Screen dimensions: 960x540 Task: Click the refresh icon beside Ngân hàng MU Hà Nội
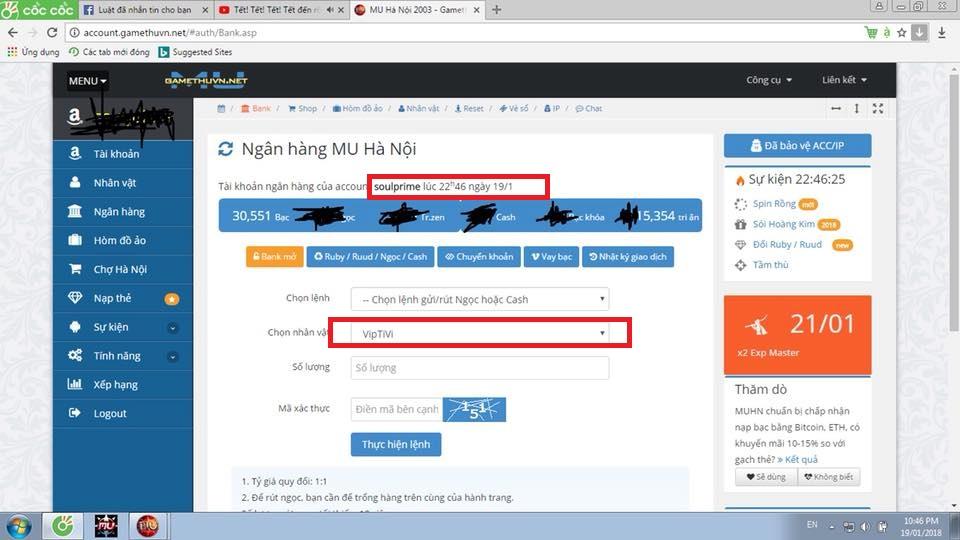[x=225, y=150]
